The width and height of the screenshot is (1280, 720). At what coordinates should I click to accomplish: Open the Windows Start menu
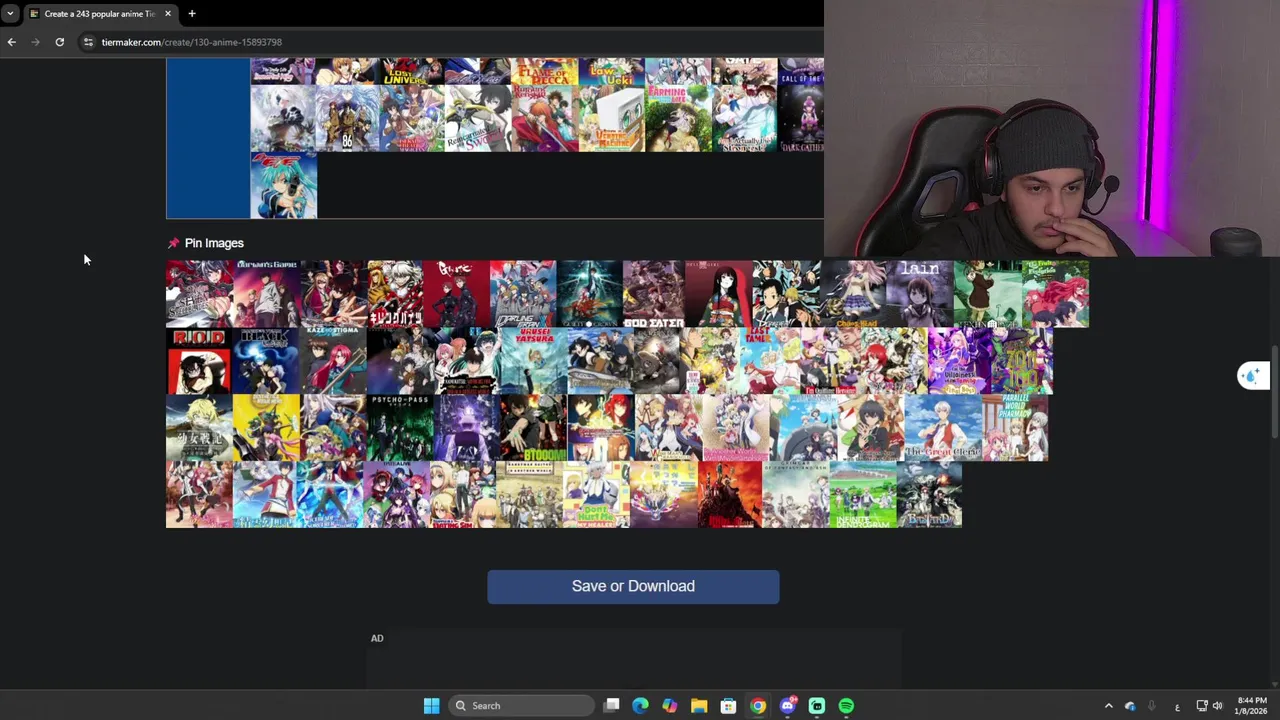431,706
